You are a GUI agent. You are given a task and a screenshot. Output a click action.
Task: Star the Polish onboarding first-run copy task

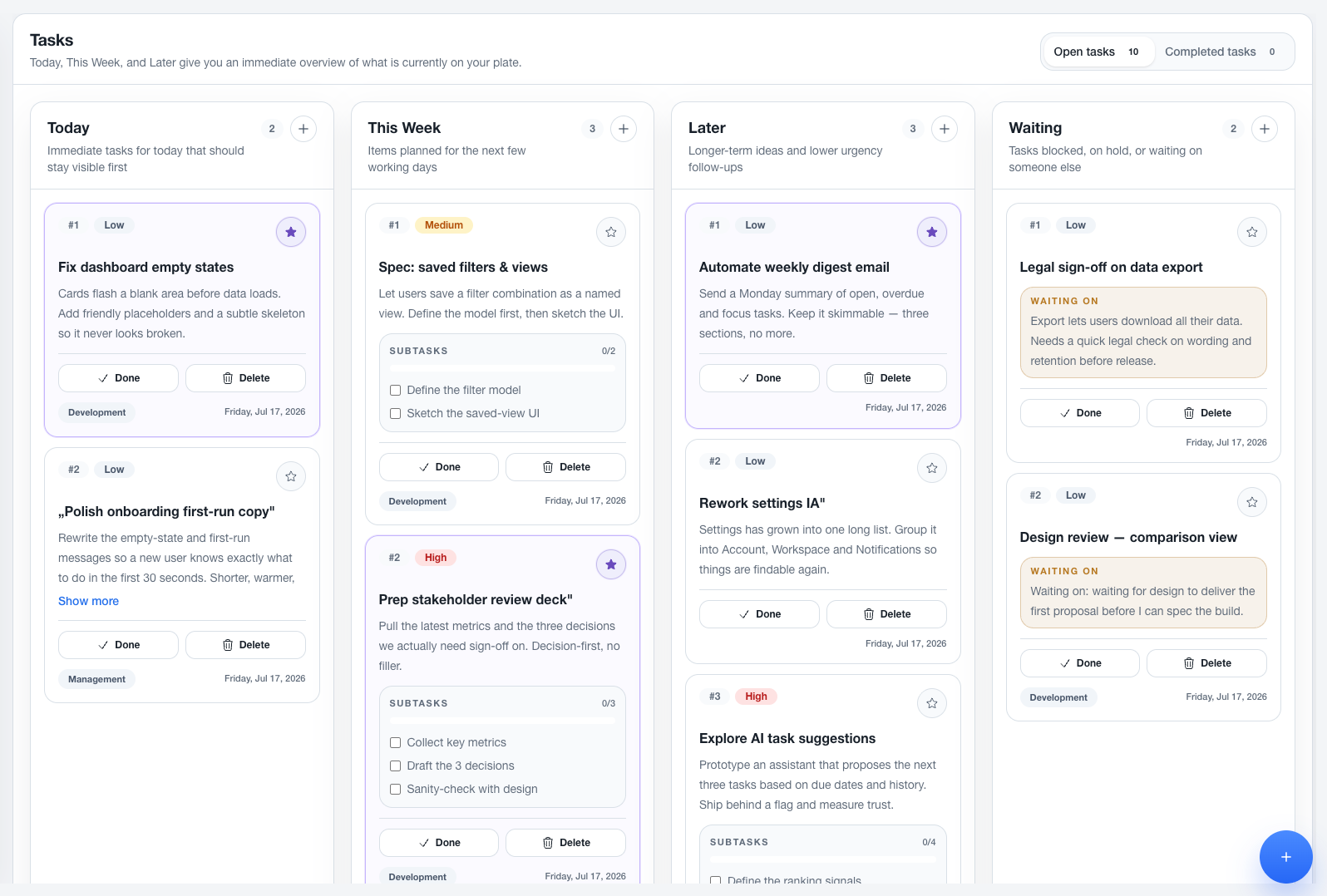point(291,476)
